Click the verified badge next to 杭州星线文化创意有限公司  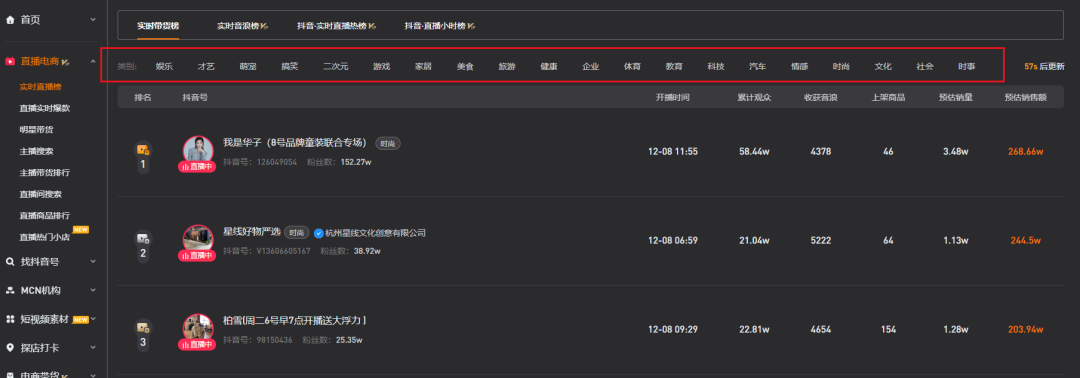[x=319, y=233]
